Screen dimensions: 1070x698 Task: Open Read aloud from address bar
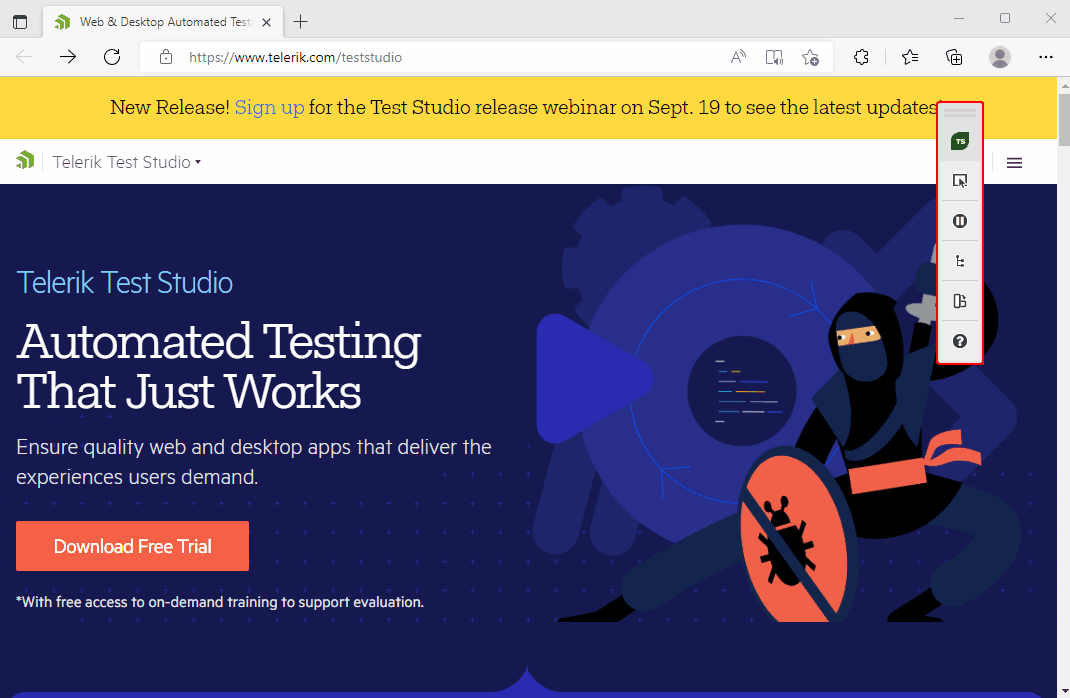(x=738, y=57)
